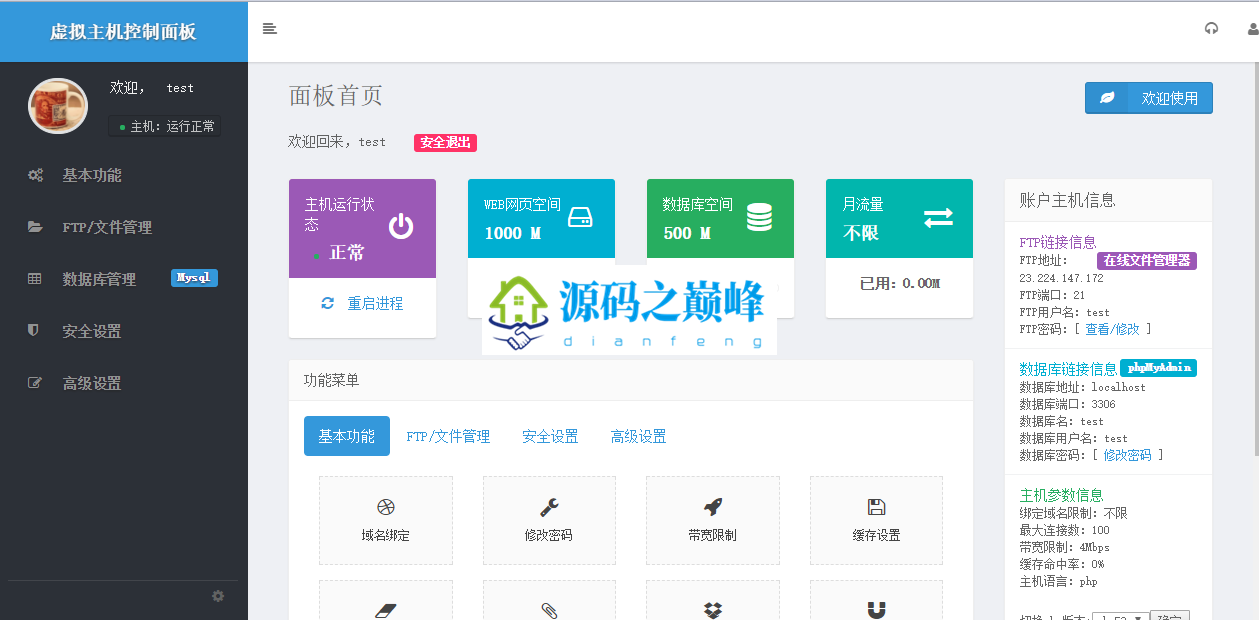1259x620 pixels.
Task: Switch to the 高级设置 tab
Action: tap(638, 436)
